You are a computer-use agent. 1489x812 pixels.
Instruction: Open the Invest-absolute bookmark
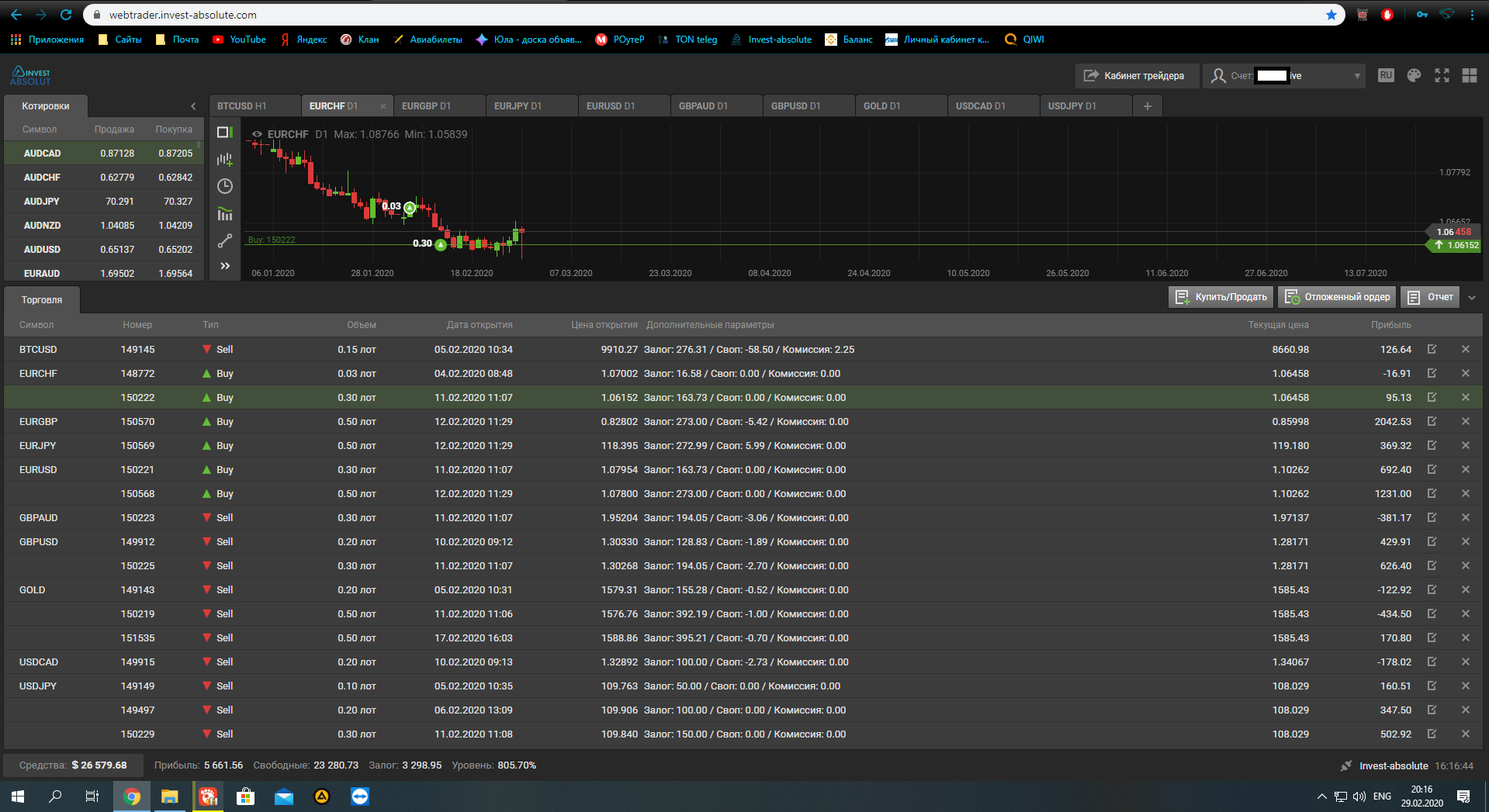coord(771,40)
